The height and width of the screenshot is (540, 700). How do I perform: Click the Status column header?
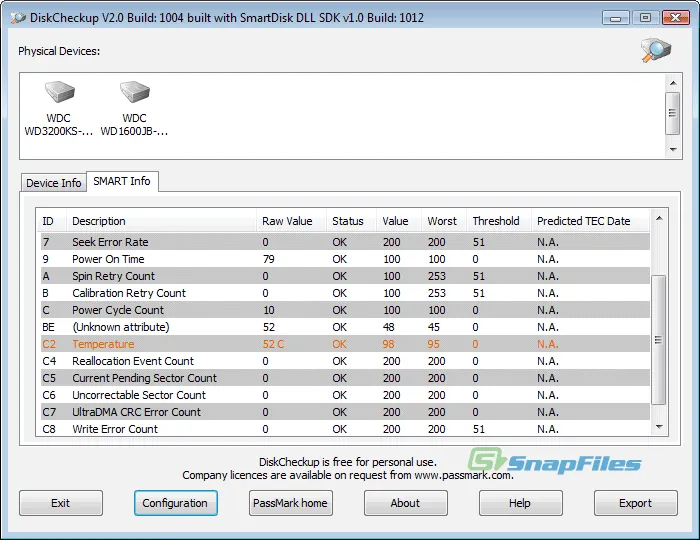pos(352,221)
